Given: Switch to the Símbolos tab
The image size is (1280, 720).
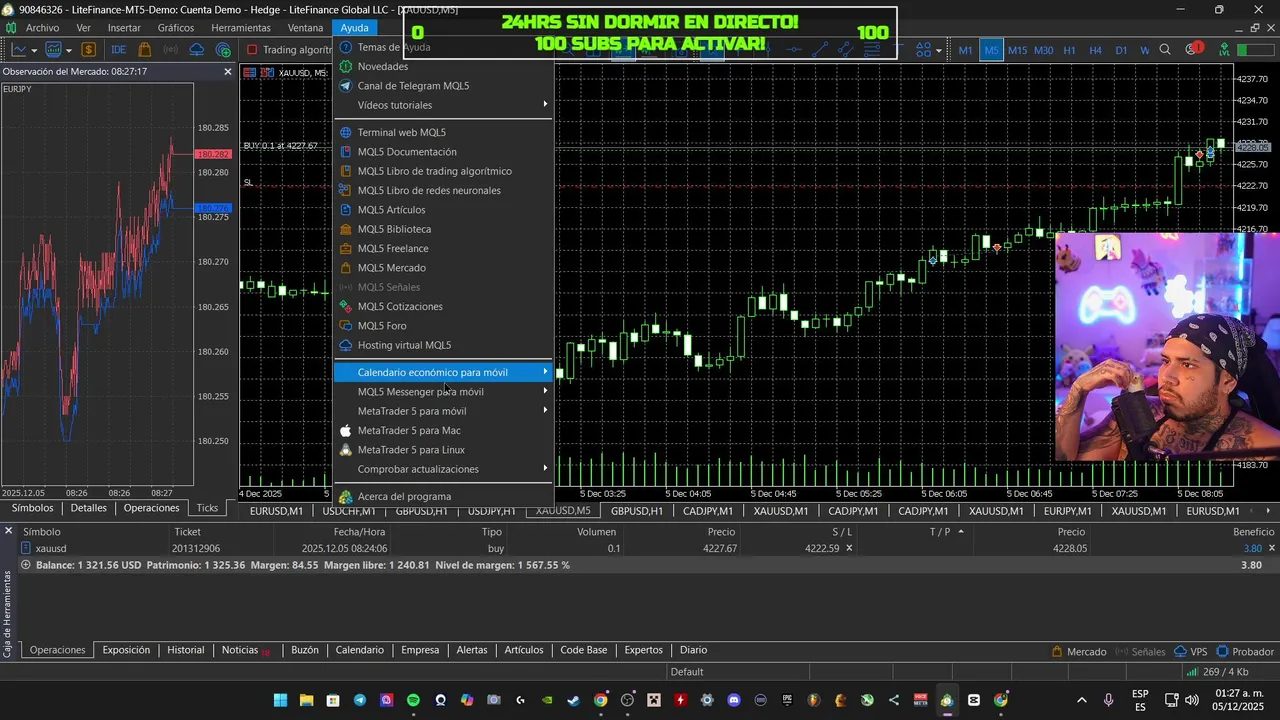Looking at the screenshot, I should tap(33, 508).
